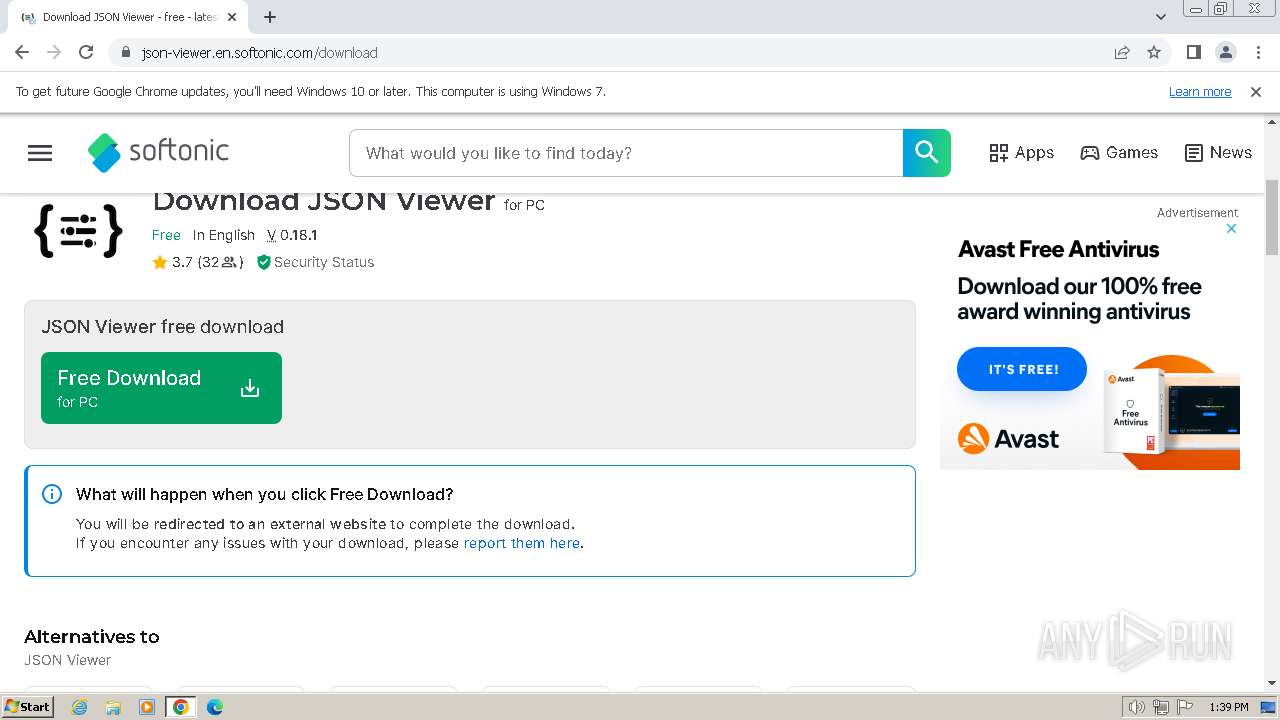
Task: Click the V 0.18.1 version label
Action: 292,235
